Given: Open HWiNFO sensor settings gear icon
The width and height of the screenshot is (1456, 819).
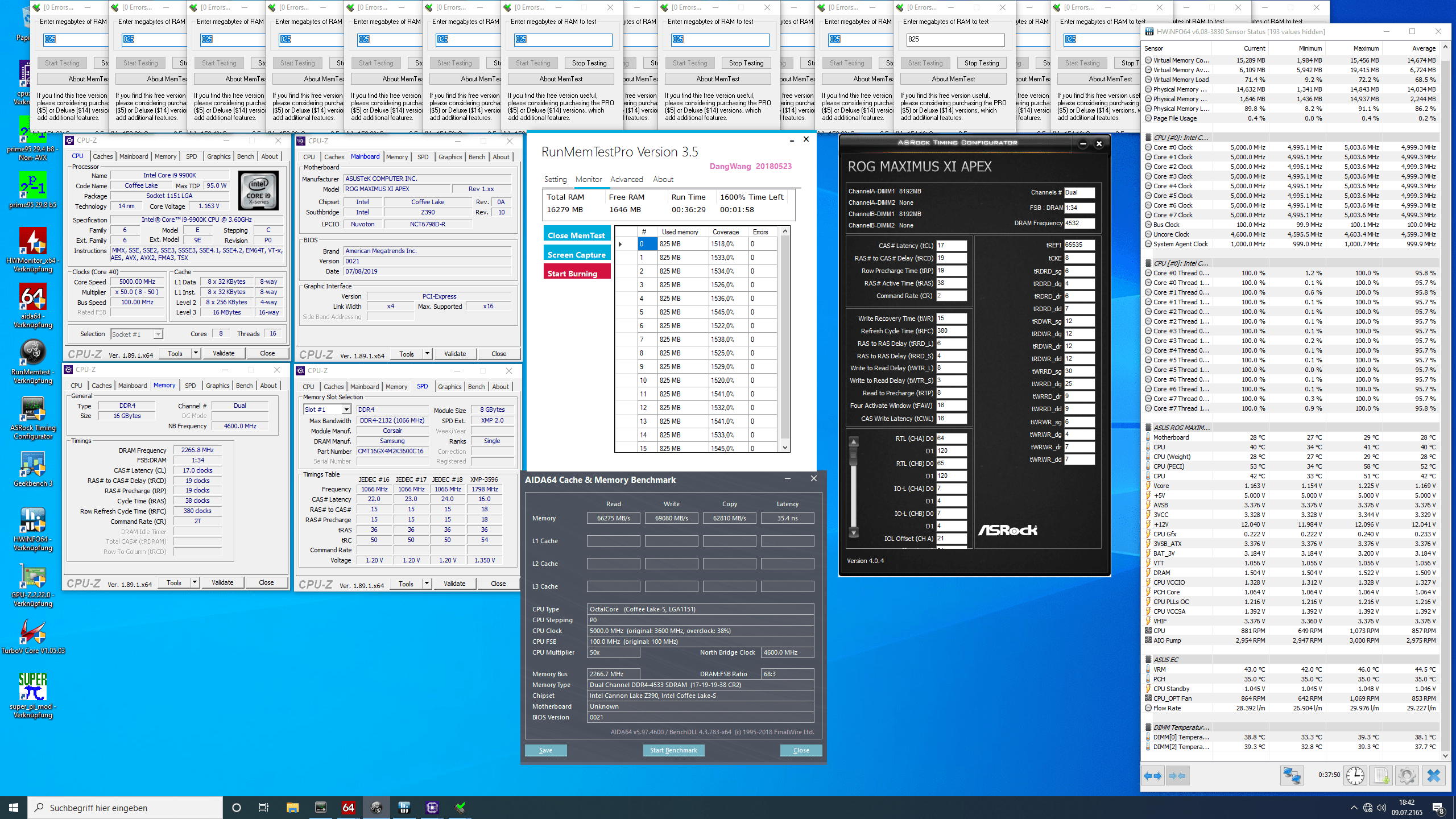Looking at the screenshot, I should click(1407, 776).
